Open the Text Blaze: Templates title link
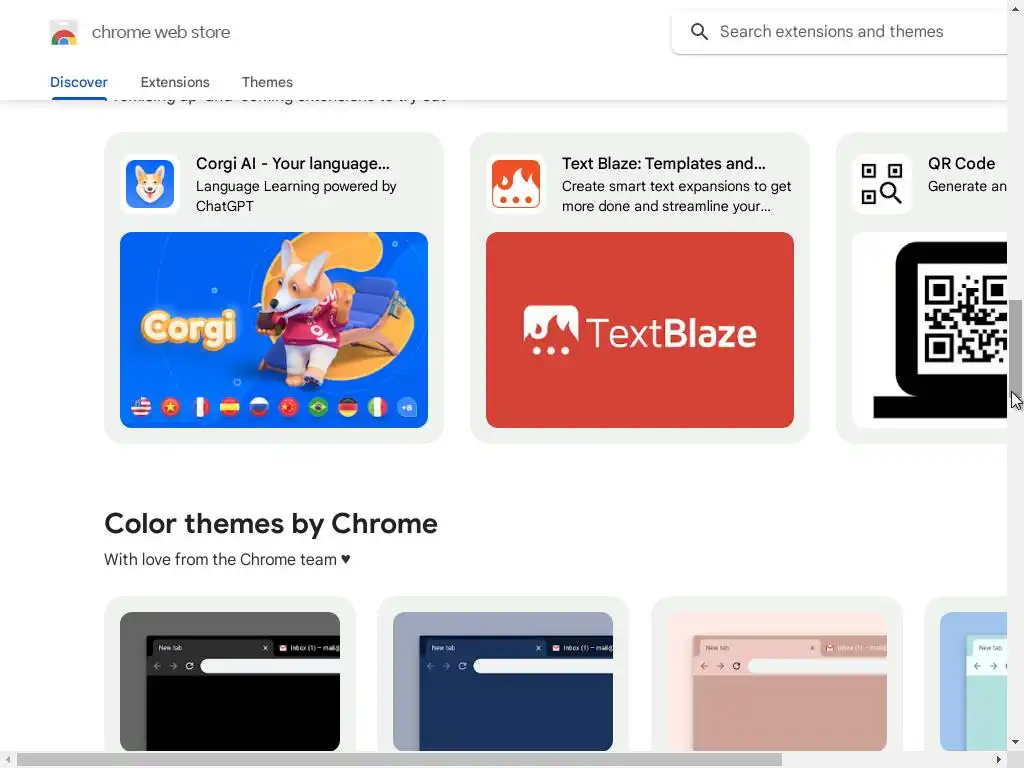Screen dimensions: 1024x768 (x=664, y=163)
